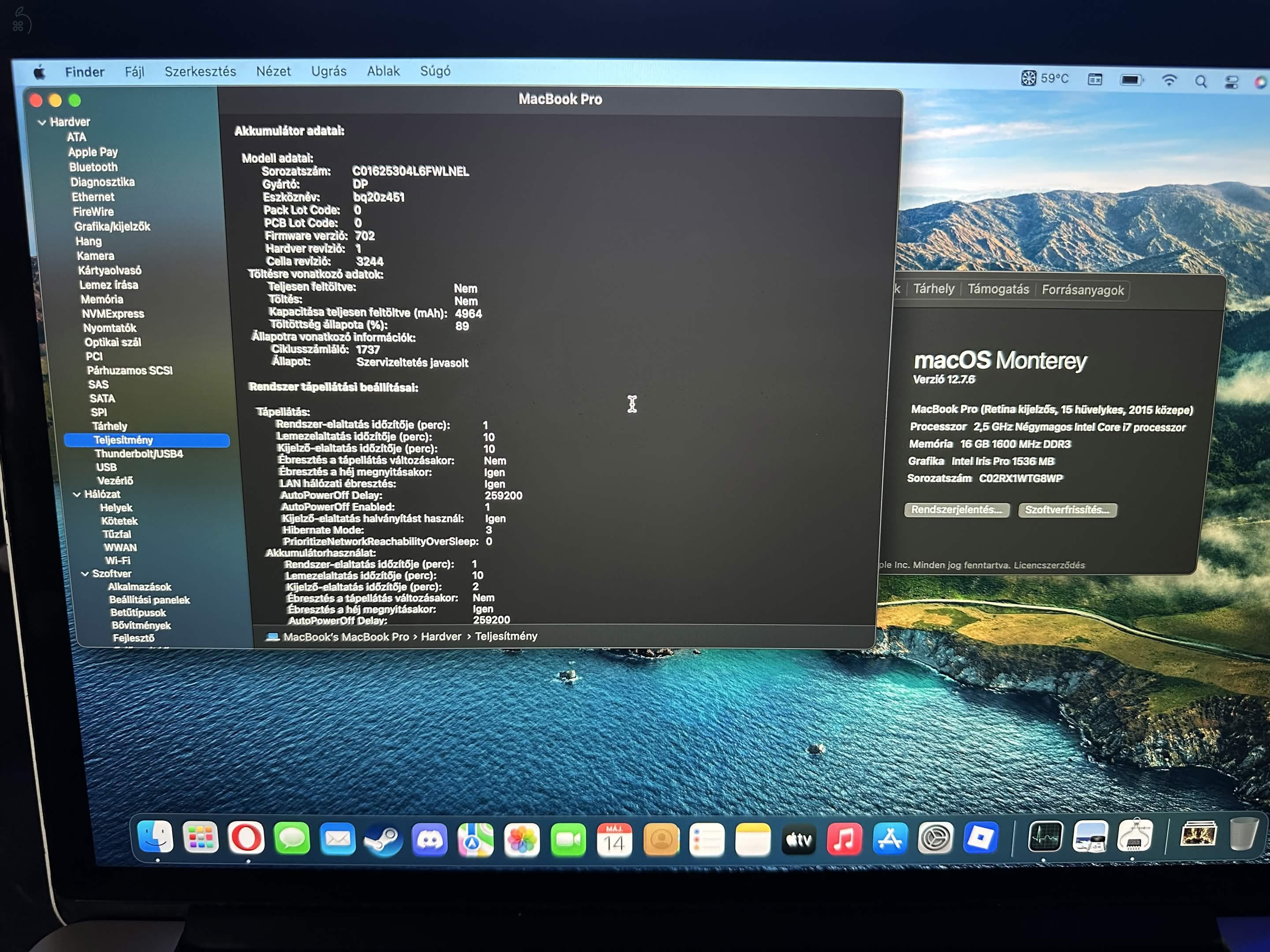Viewport: 1270px width, 952px height.
Task: Switch to the Forrásanyagok tab in About window
Action: [x=1083, y=290]
